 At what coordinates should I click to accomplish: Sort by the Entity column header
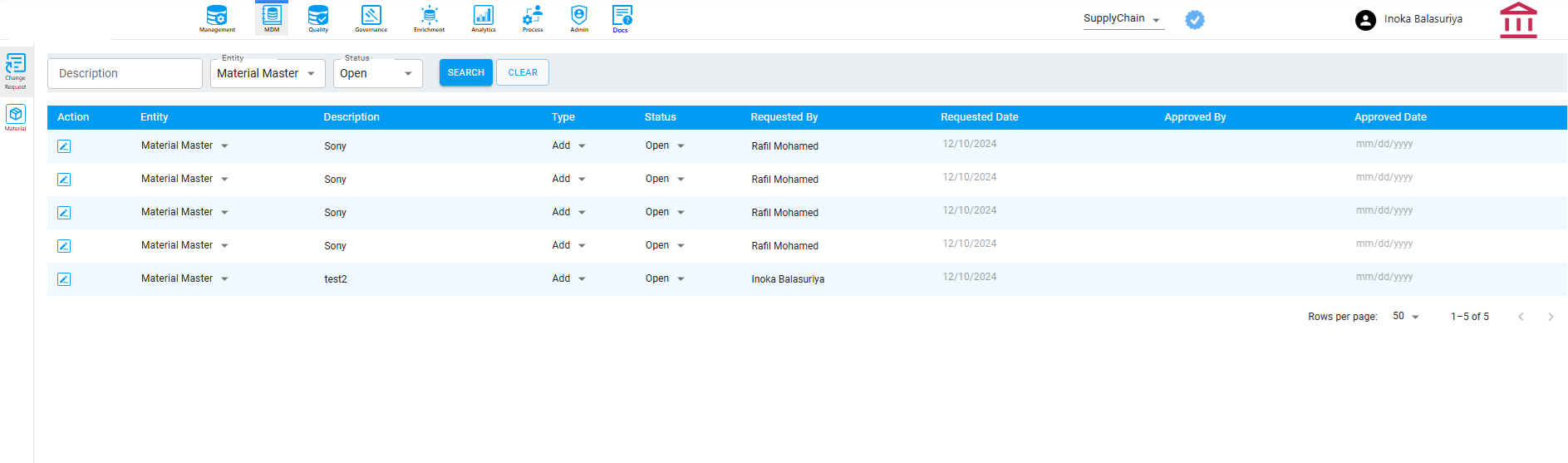click(155, 117)
